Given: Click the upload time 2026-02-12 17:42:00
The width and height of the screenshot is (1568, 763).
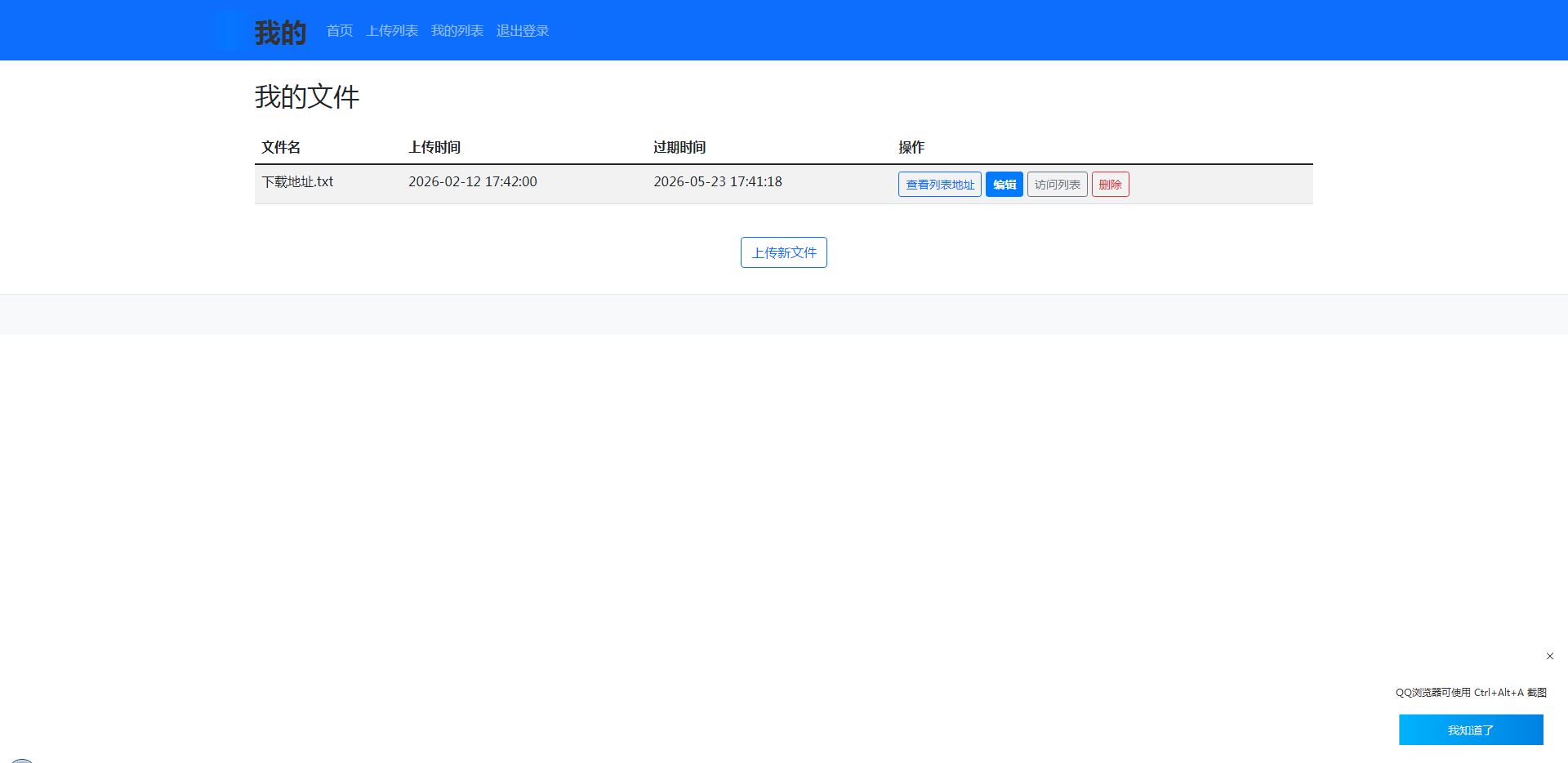Looking at the screenshot, I should coord(473,182).
